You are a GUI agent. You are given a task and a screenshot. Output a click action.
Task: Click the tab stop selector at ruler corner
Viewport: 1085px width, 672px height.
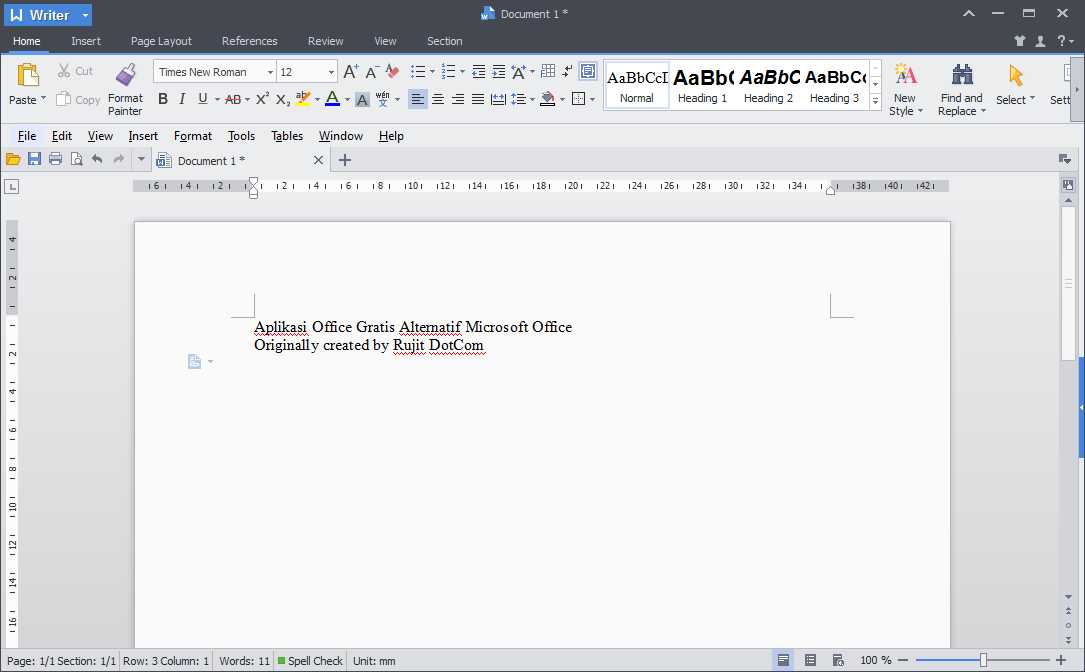pyautogui.click(x=12, y=186)
